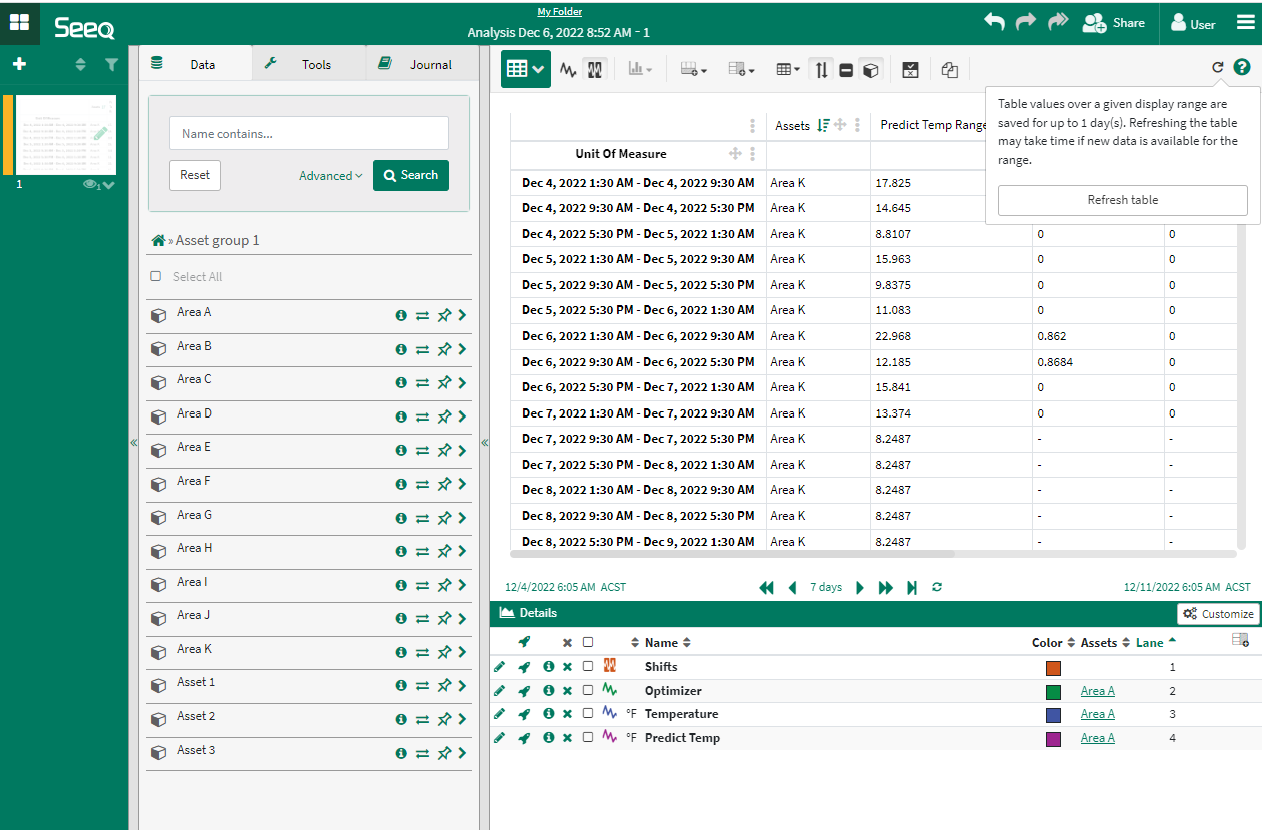This screenshot has width=1262, height=830.
Task: Open the help question mark icon
Action: tap(1242, 67)
